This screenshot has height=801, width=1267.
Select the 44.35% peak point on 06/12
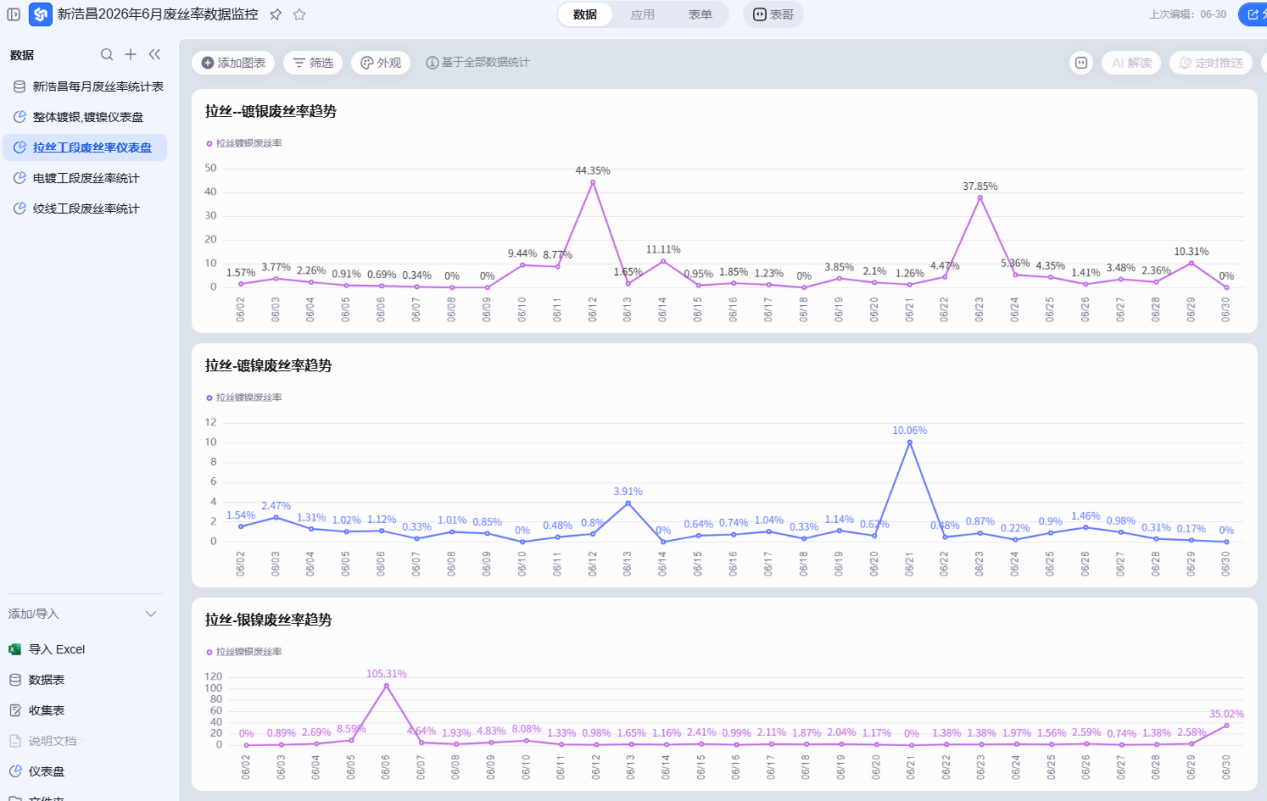coord(592,182)
